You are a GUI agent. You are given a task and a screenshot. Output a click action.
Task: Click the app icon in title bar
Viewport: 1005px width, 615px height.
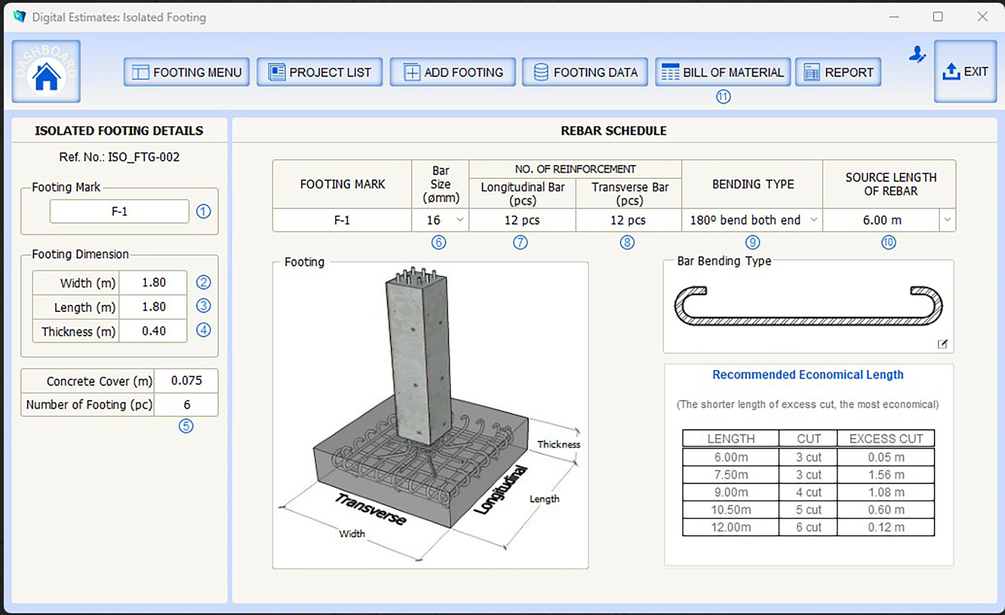point(19,17)
